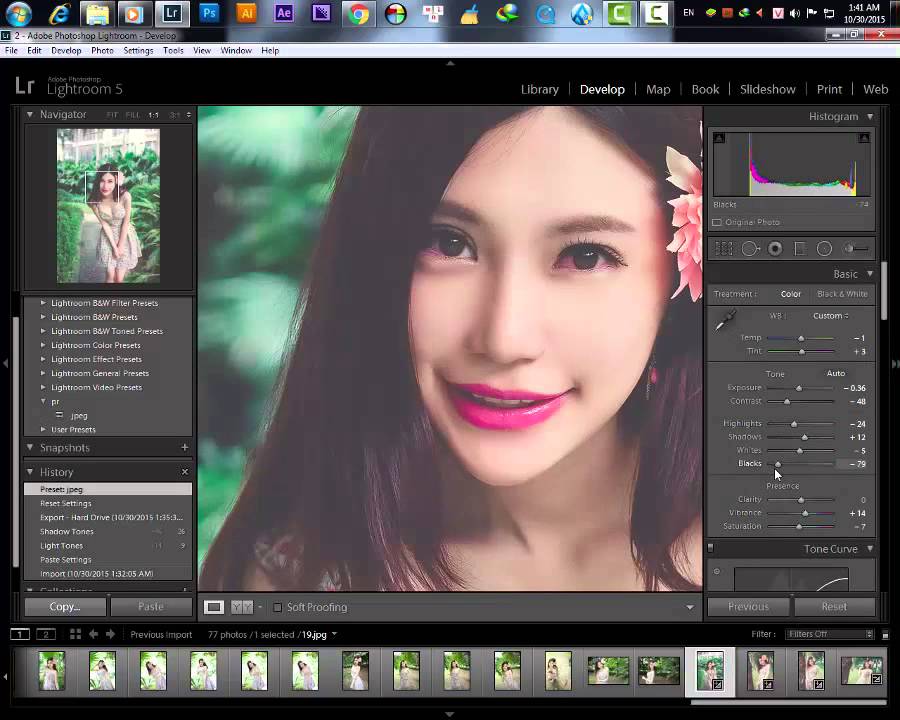Select the Red Eye Correction tool
The image size is (900, 720).
775,249
